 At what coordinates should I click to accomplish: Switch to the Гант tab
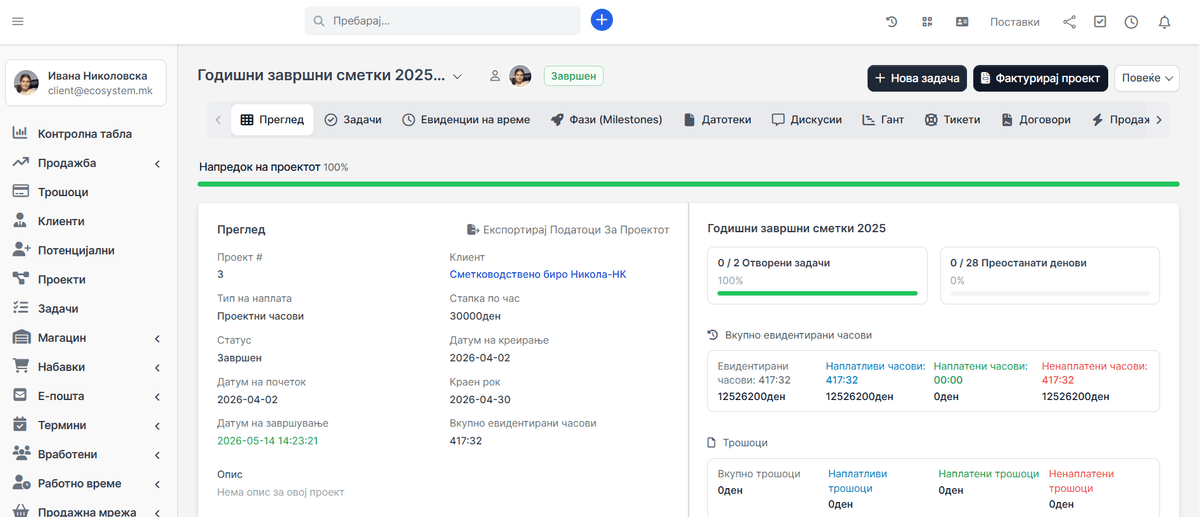(883, 119)
